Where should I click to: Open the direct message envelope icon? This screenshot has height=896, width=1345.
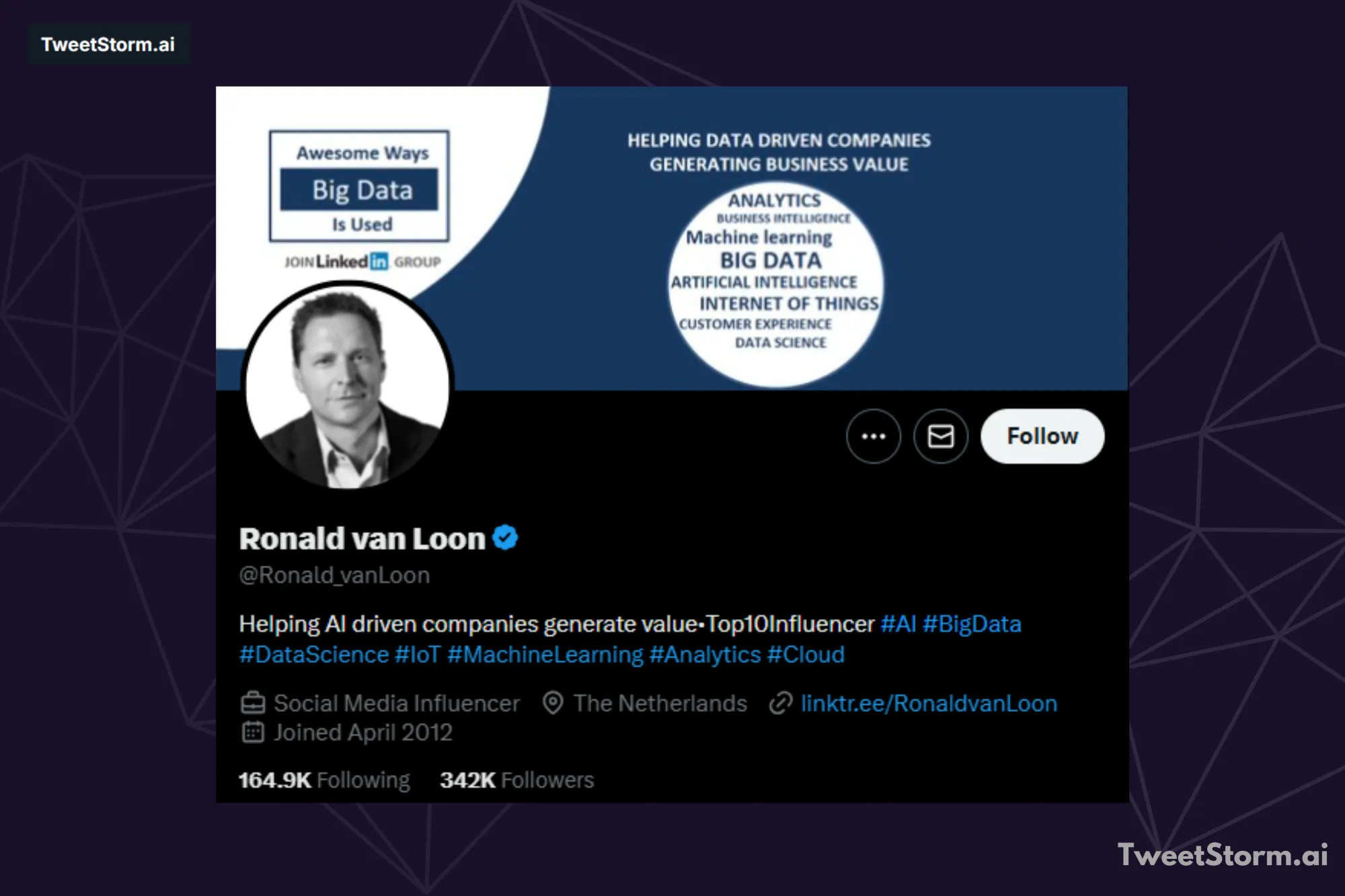click(x=941, y=436)
